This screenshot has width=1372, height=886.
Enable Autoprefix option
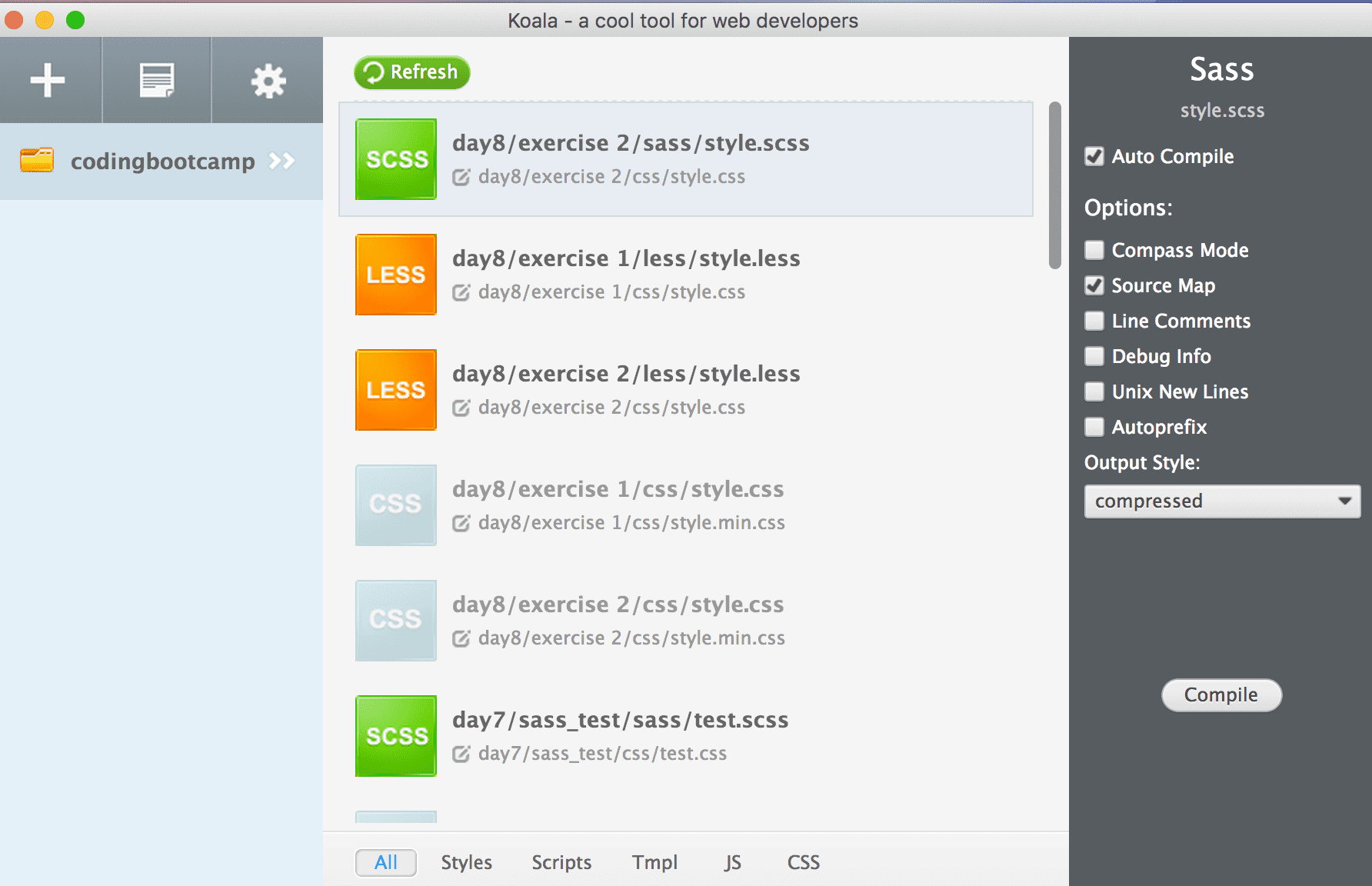[1094, 427]
